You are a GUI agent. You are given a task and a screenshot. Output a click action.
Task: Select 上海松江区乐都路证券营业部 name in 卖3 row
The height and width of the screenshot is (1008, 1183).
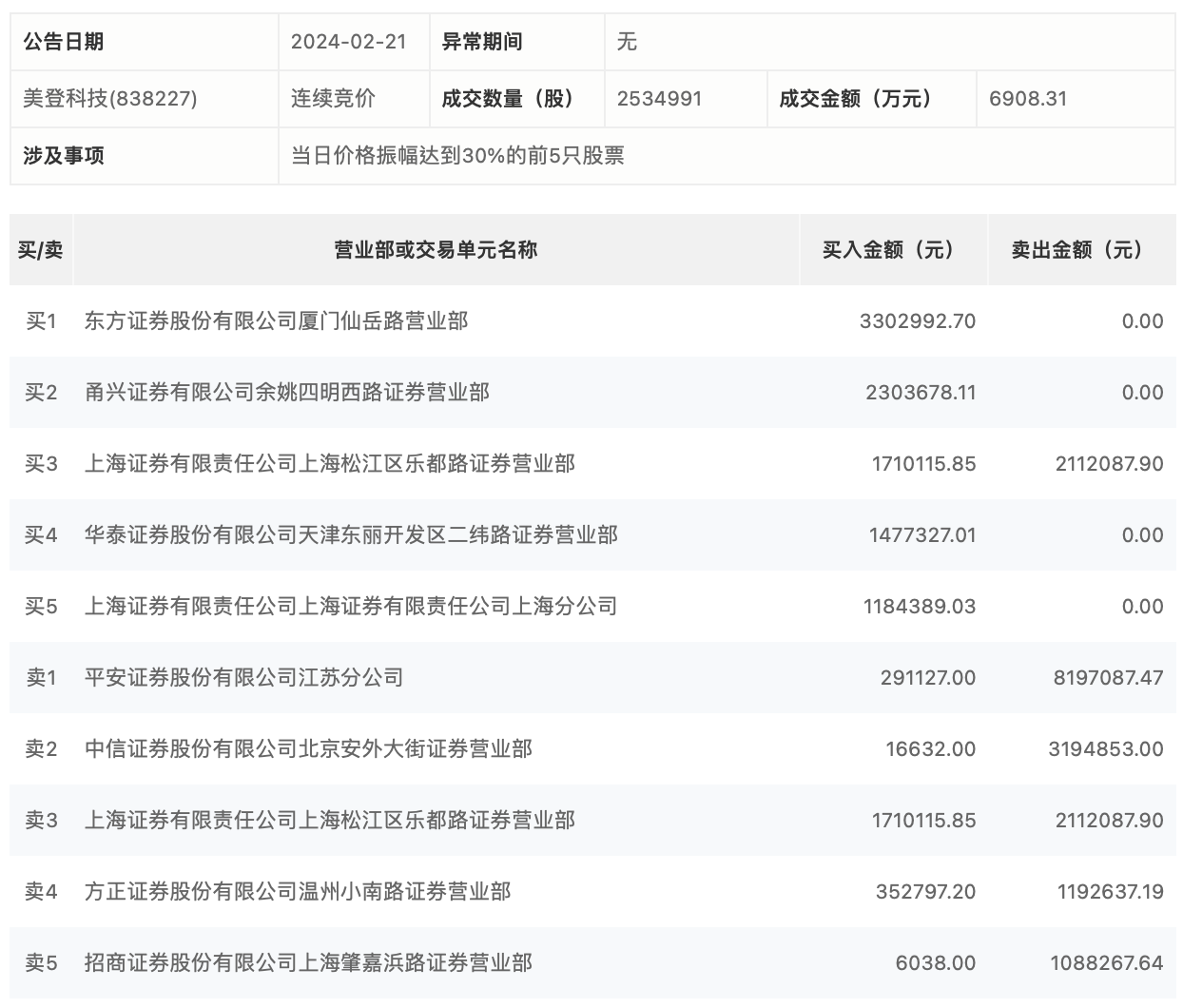(330, 821)
